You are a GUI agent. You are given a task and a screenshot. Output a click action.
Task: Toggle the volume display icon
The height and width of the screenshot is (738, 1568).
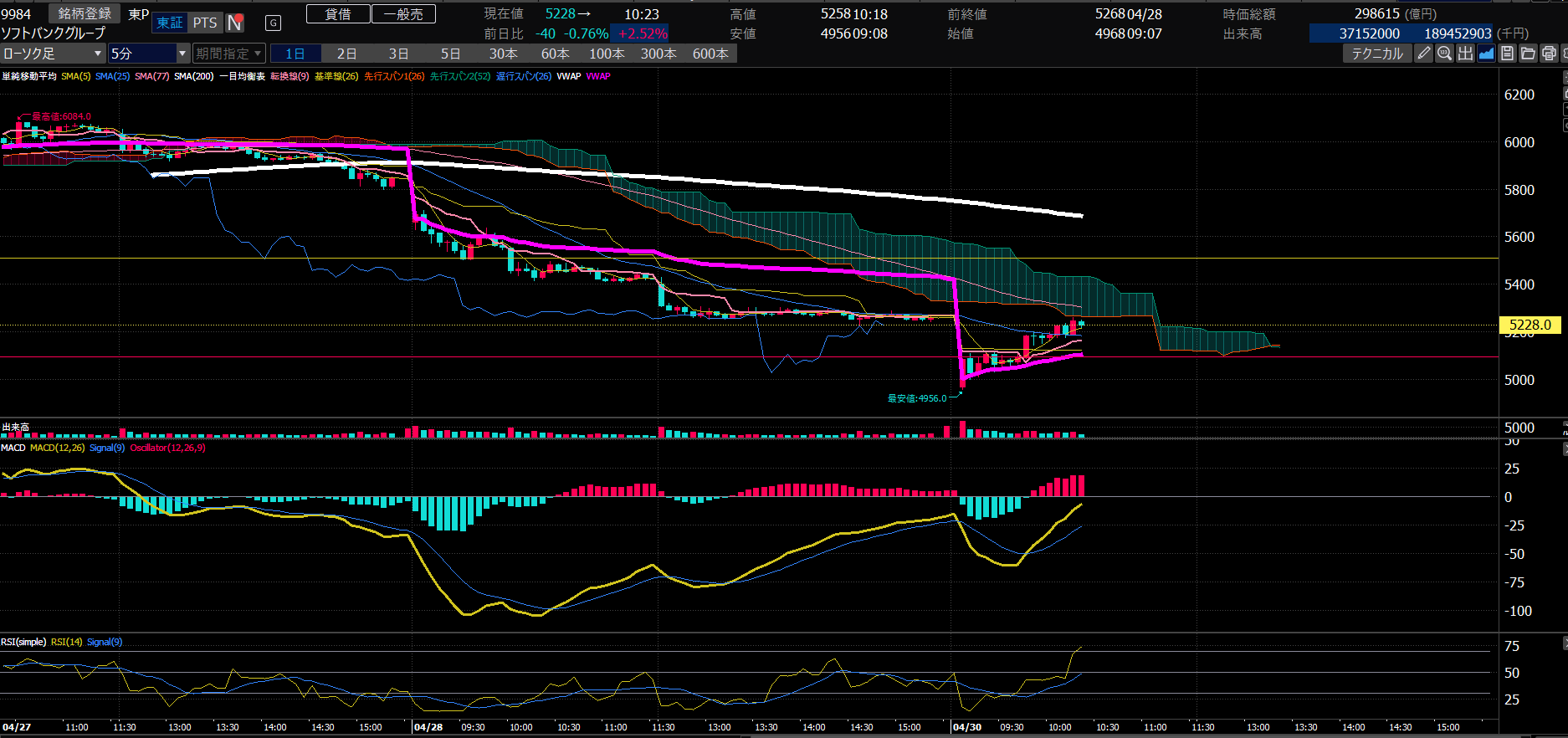pos(1465,54)
